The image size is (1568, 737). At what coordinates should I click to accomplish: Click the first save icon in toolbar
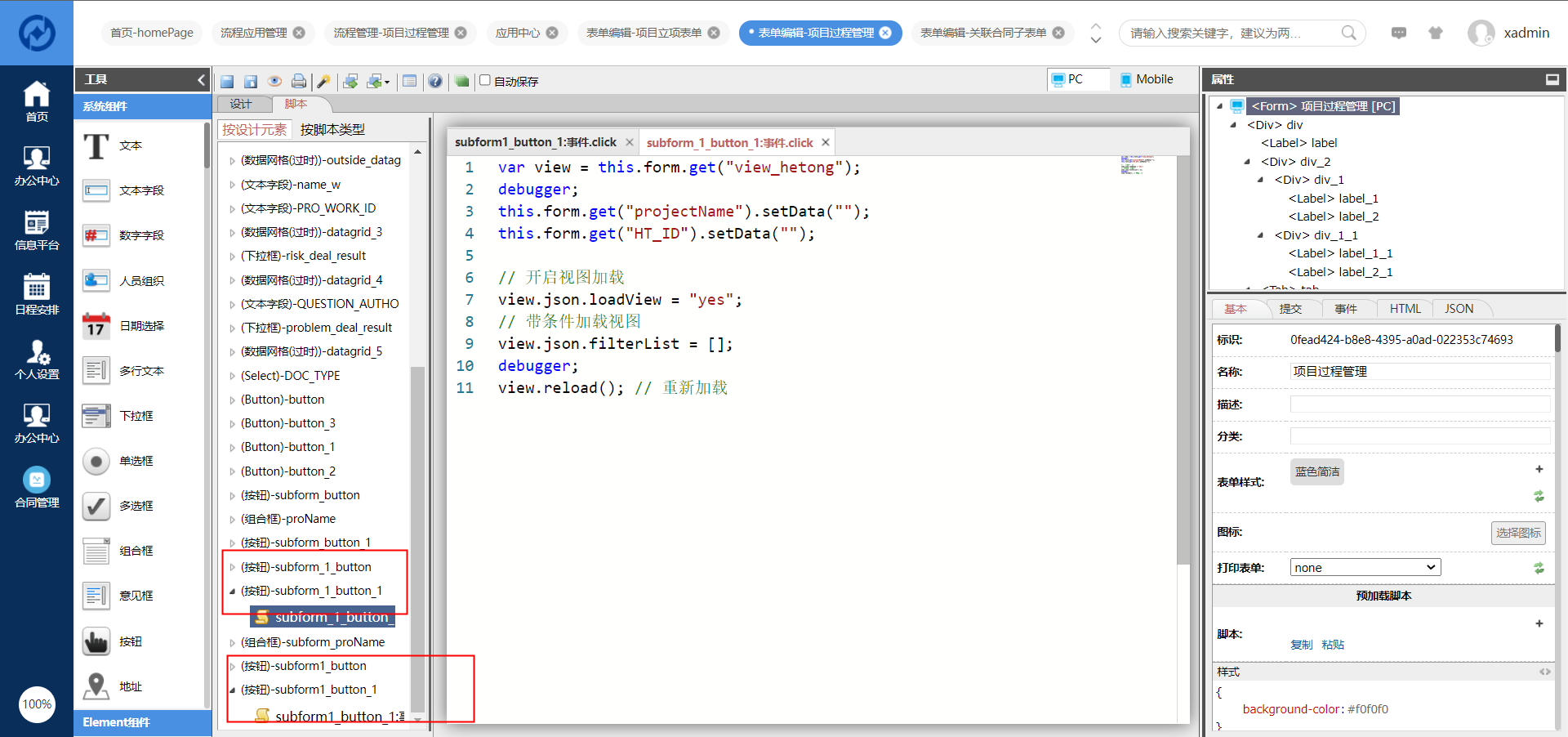pos(227,81)
